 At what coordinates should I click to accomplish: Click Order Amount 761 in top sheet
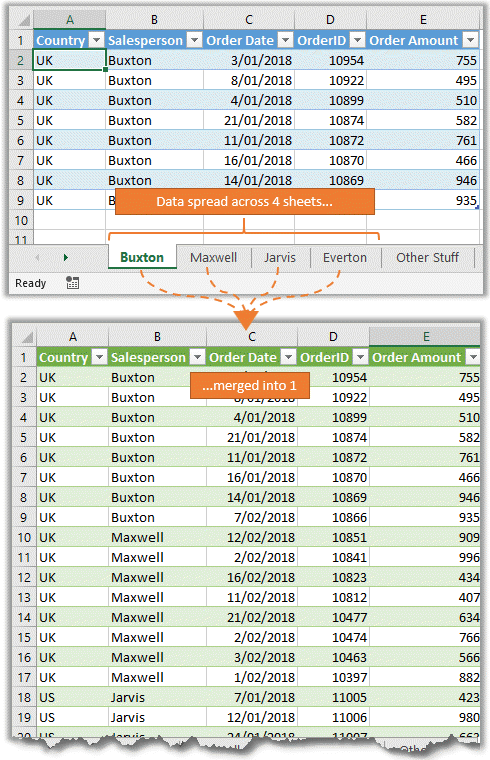[x=423, y=141]
